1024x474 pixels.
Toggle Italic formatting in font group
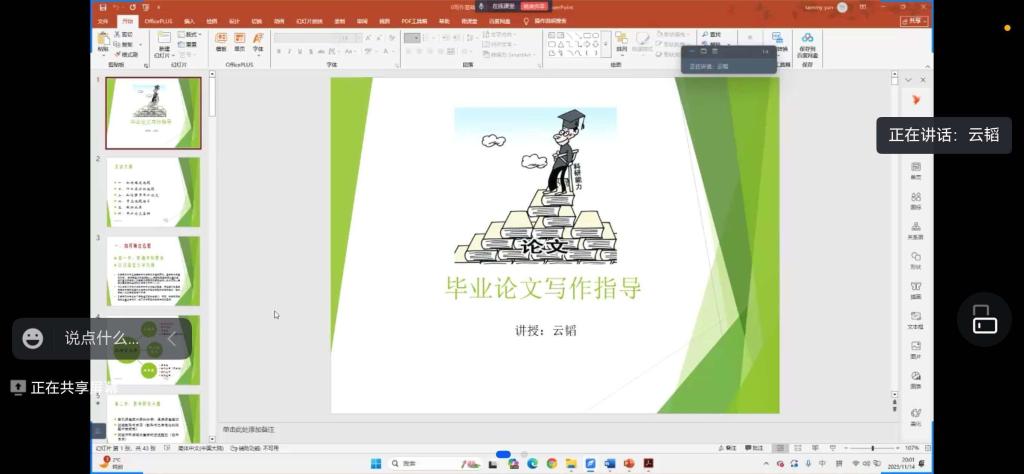tap(289, 50)
